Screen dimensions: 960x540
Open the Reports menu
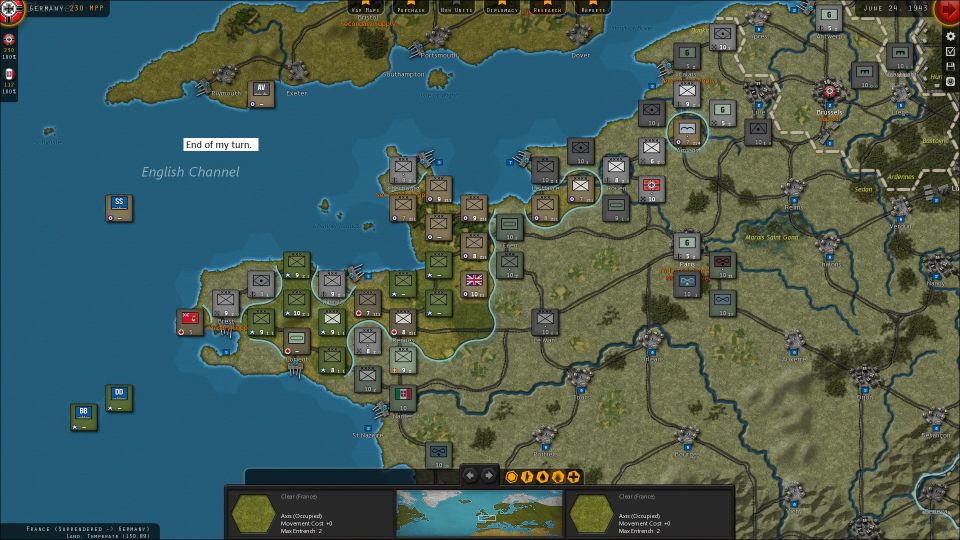593,7
